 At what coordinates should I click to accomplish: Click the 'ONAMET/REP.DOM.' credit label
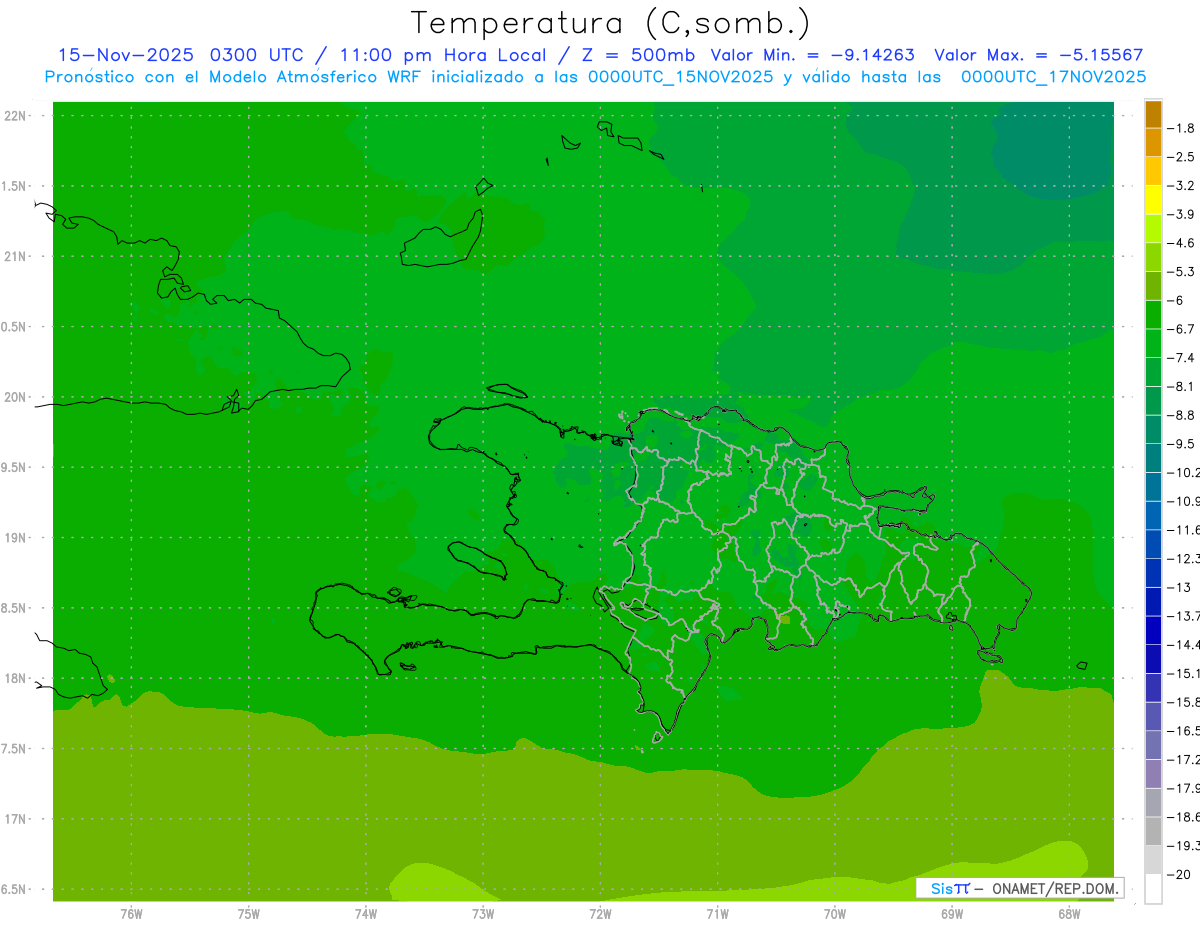[1054, 888]
